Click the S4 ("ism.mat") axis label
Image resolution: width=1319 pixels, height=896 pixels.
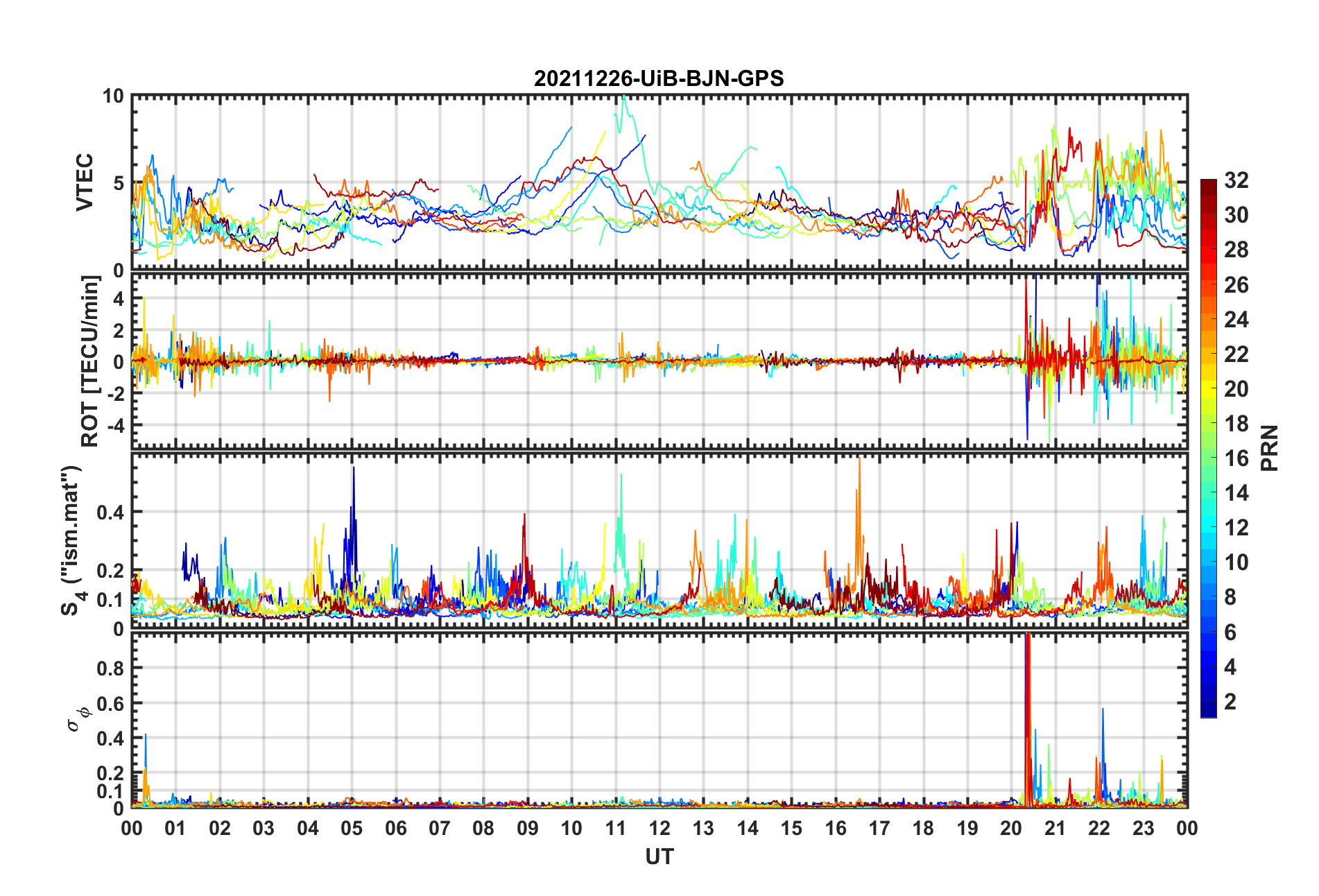point(72,541)
